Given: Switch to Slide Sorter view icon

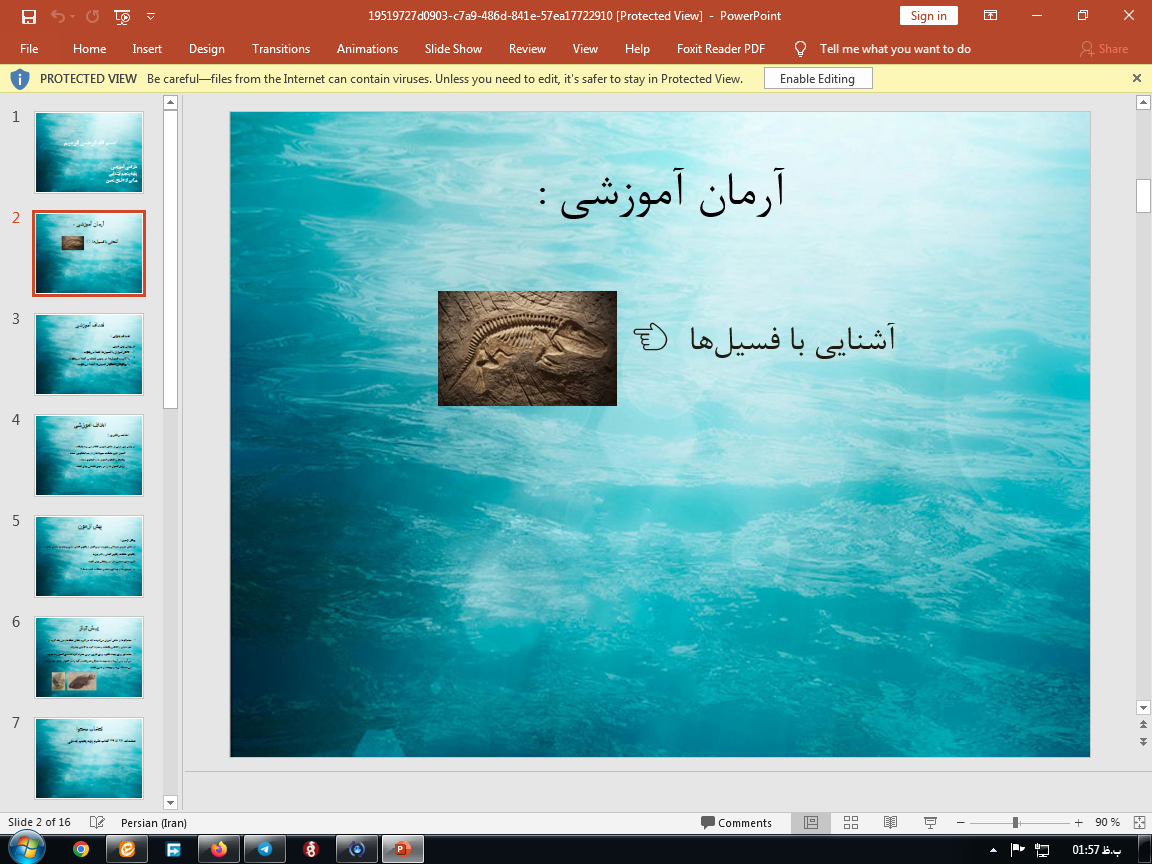Looking at the screenshot, I should [x=850, y=823].
